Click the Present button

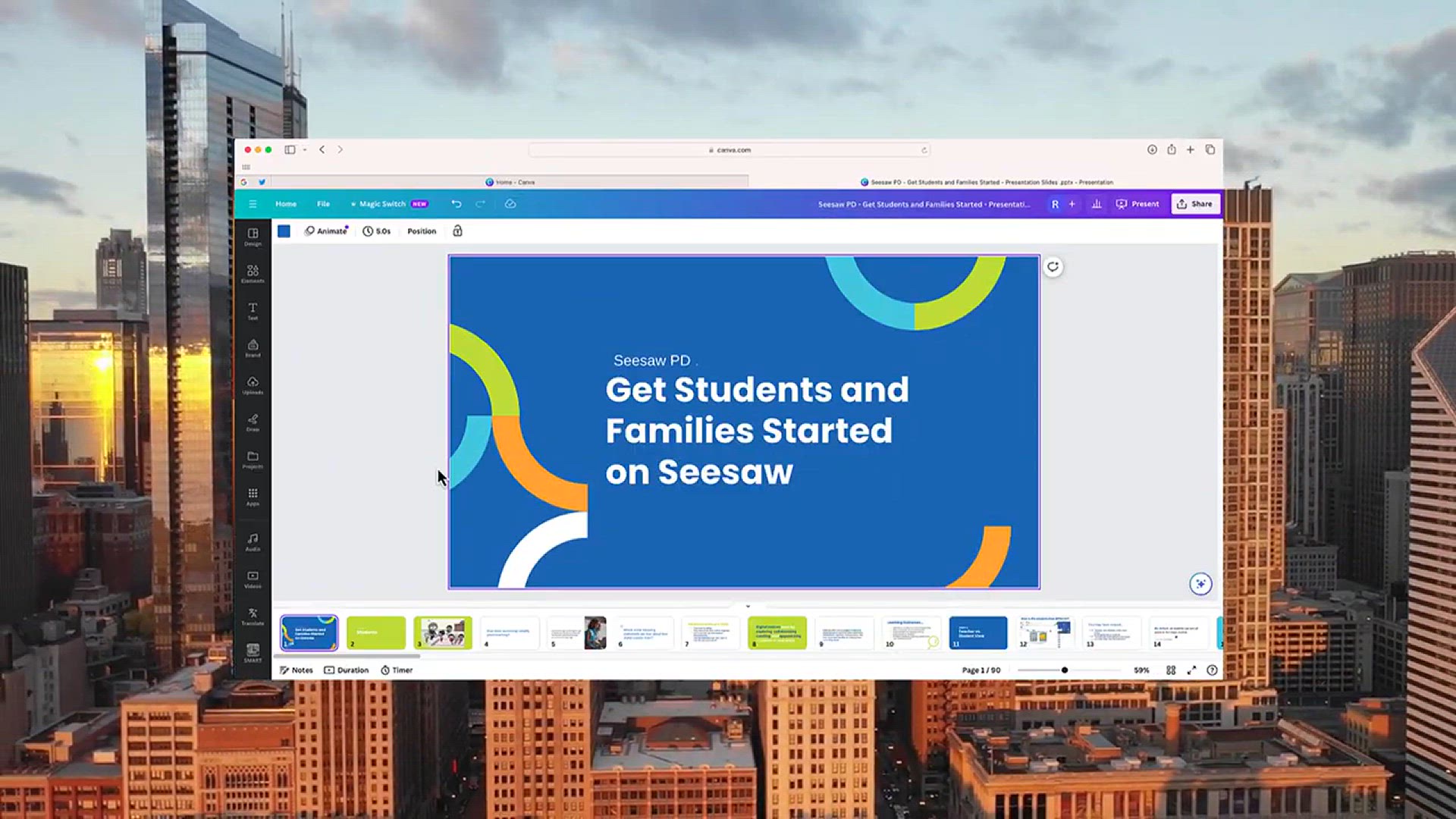pyautogui.click(x=1137, y=204)
